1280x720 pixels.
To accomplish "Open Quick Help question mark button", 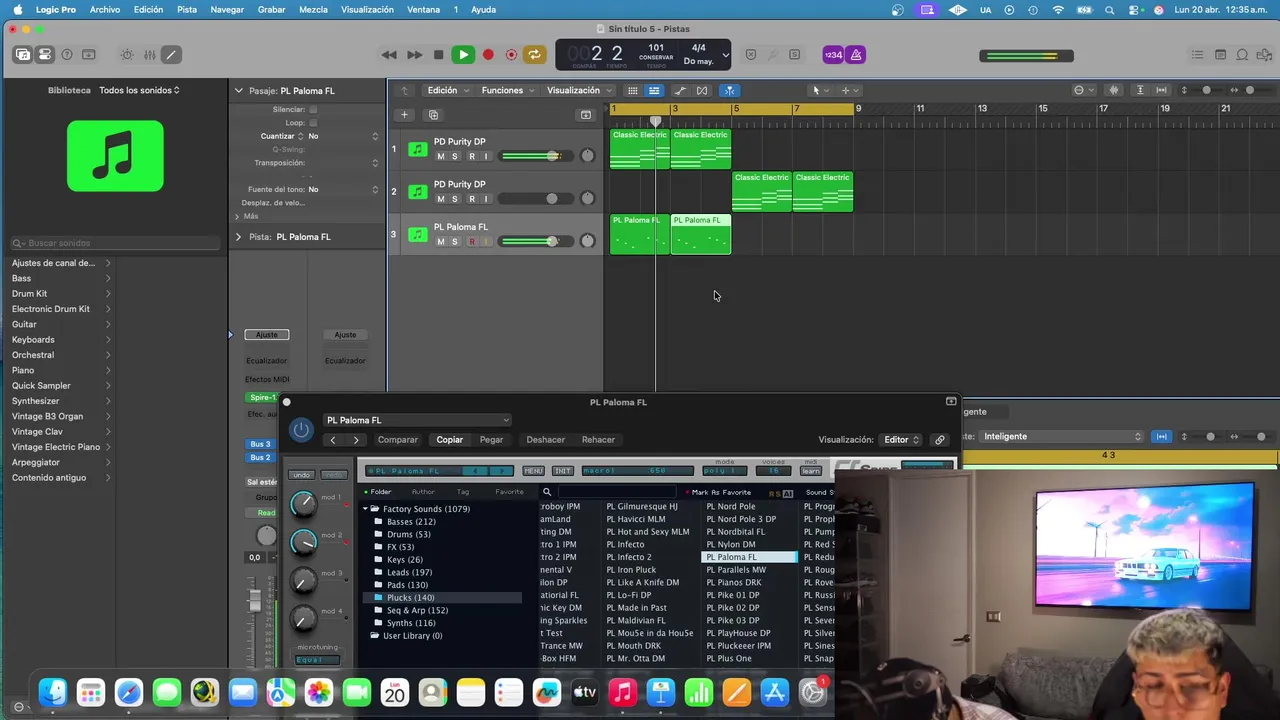I will [x=67, y=55].
